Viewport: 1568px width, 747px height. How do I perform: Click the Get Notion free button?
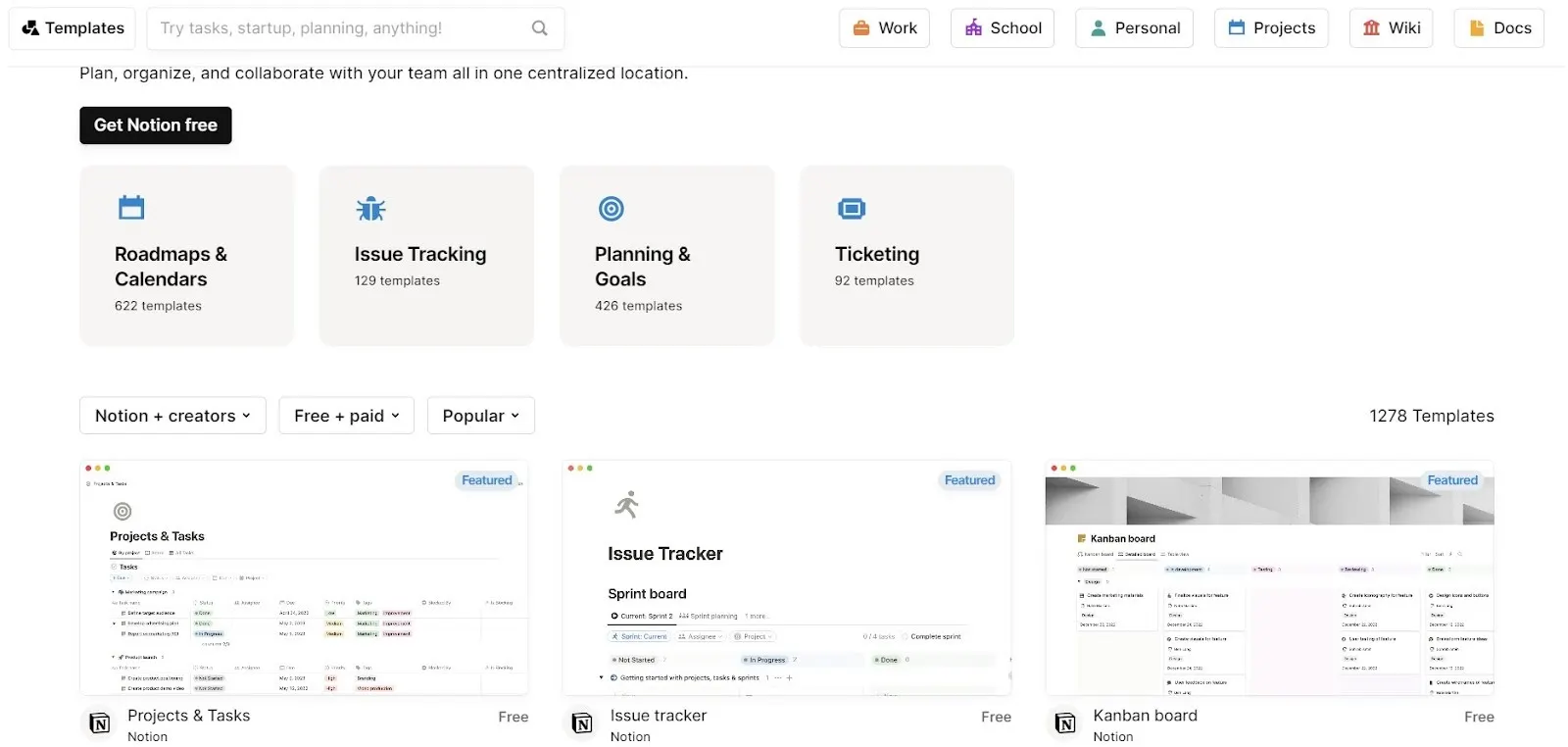[x=156, y=125]
